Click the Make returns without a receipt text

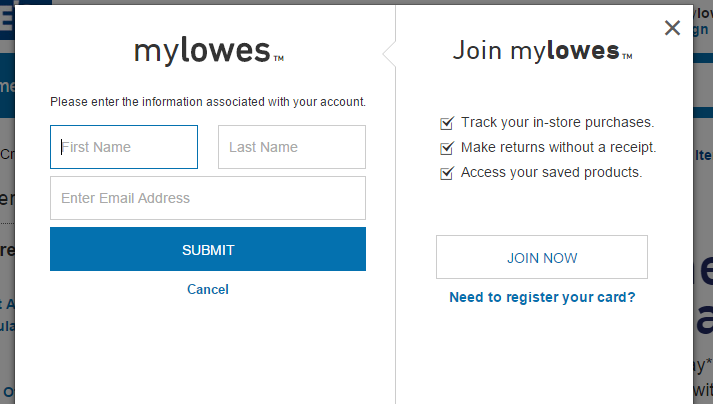click(x=558, y=147)
